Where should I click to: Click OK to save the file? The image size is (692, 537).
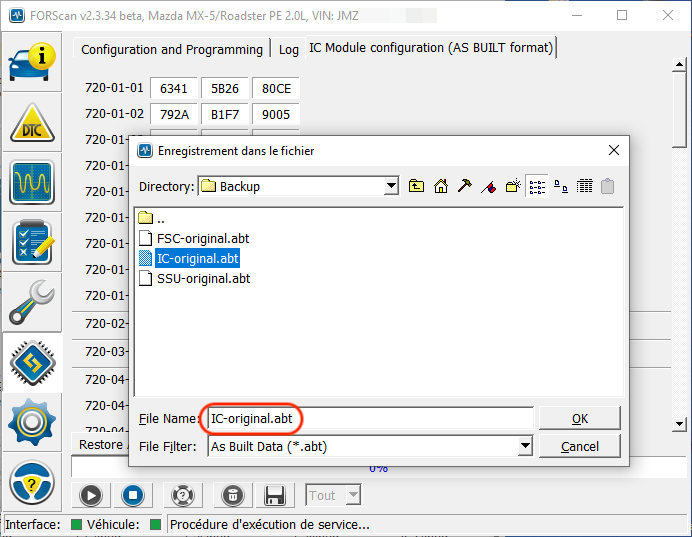579,418
